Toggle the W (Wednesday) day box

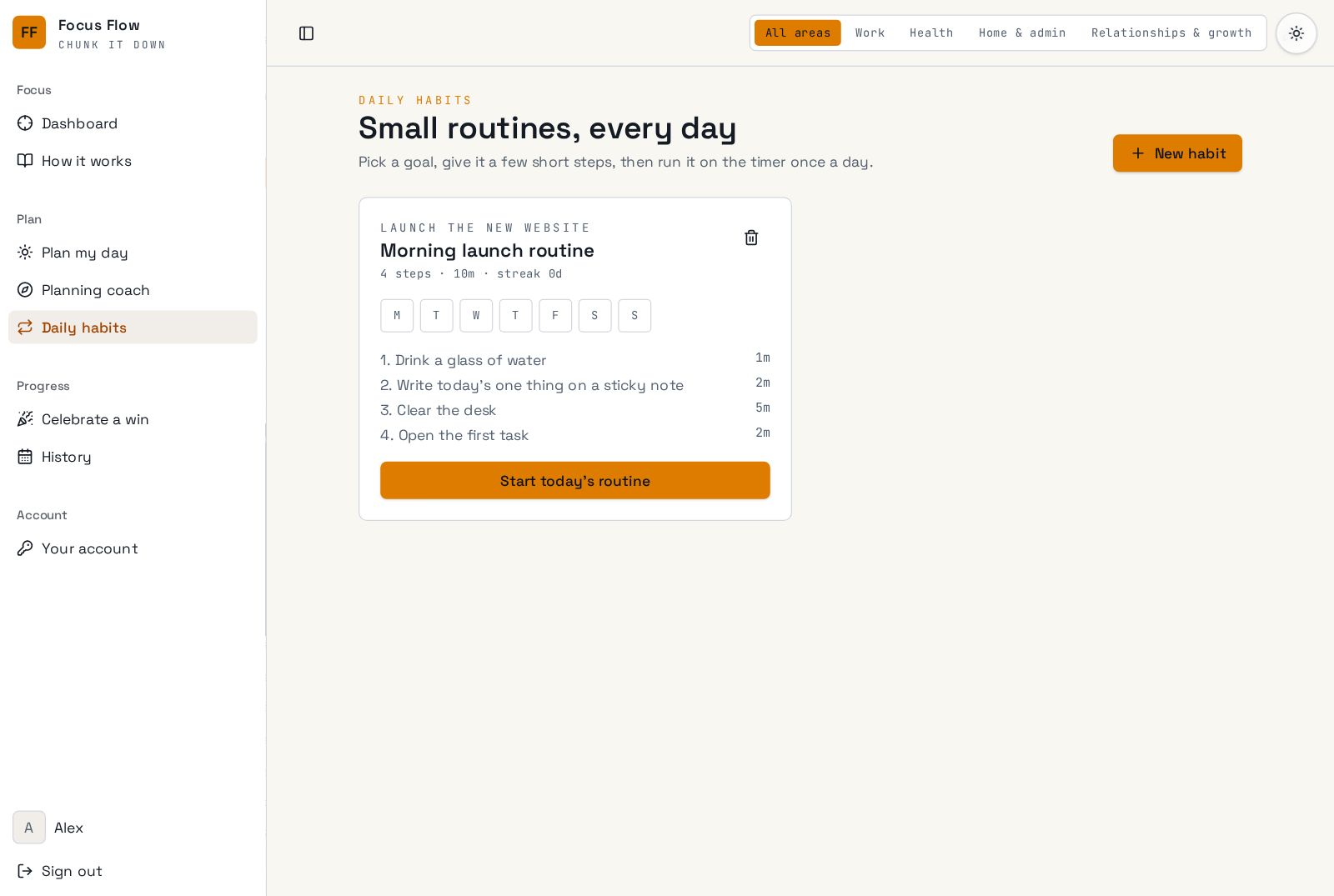pyautogui.click(x=476, y=316)
